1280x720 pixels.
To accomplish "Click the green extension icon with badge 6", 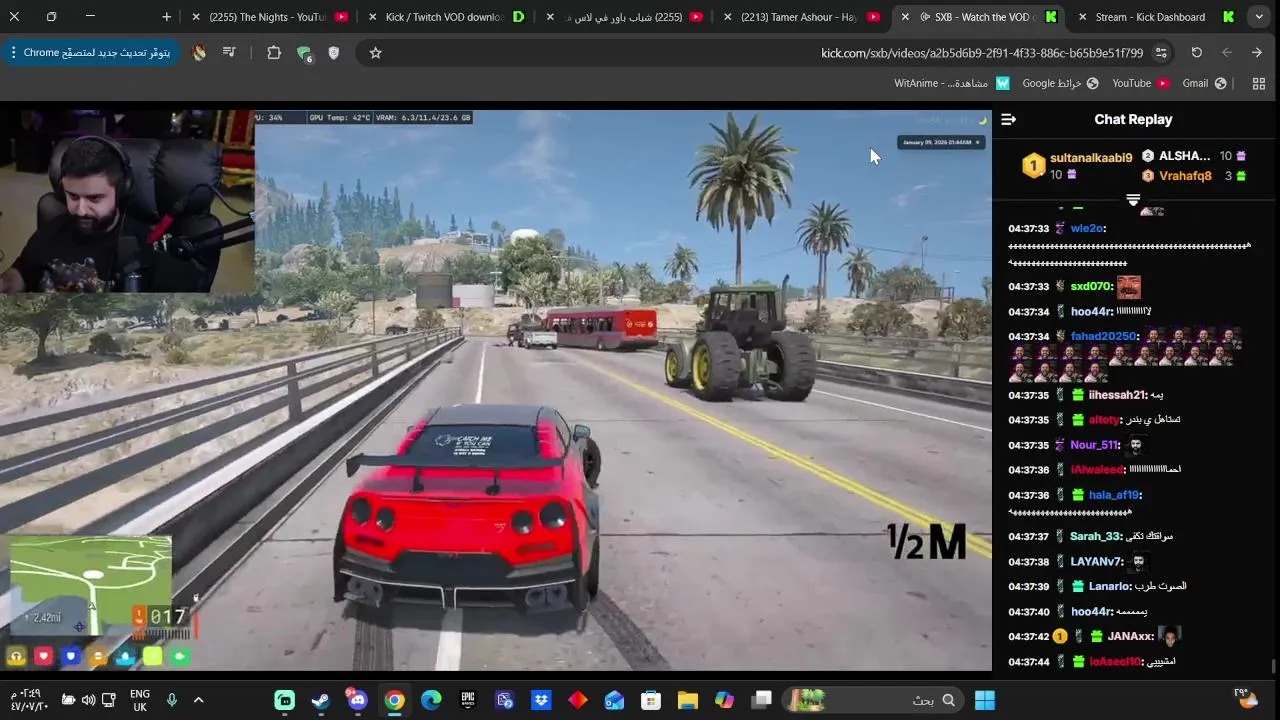I will [305, 54].
